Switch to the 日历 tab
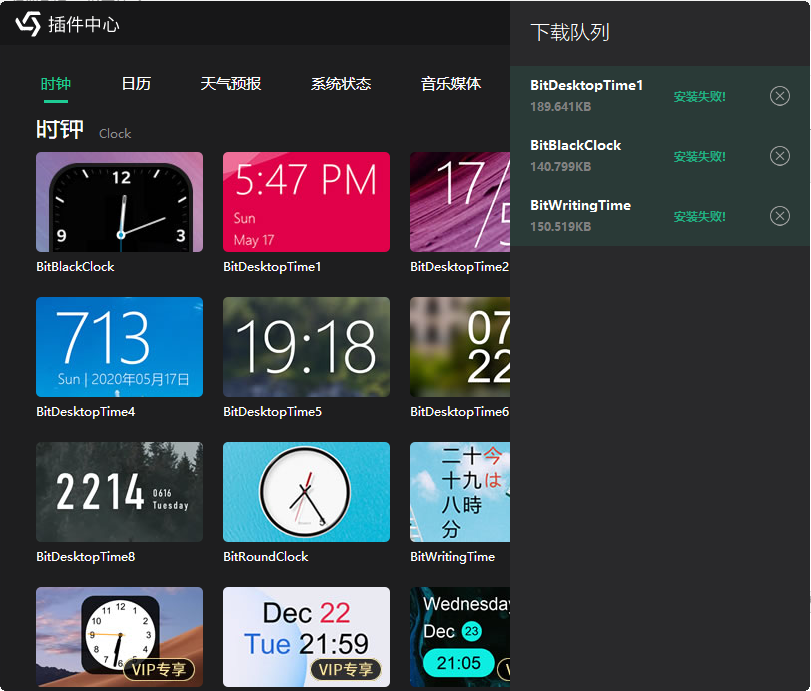 (136, 84)
